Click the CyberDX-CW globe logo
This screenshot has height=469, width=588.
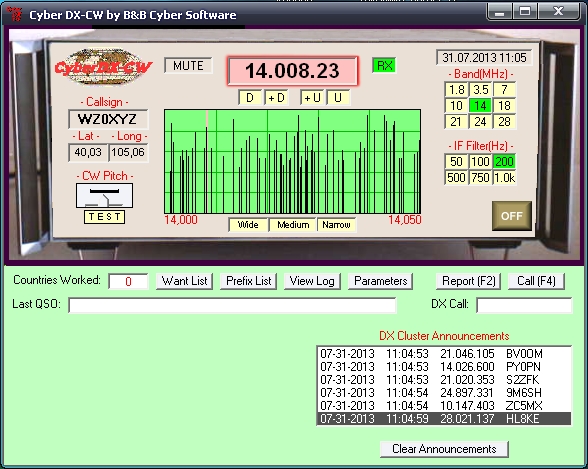(x=104, y=67)
